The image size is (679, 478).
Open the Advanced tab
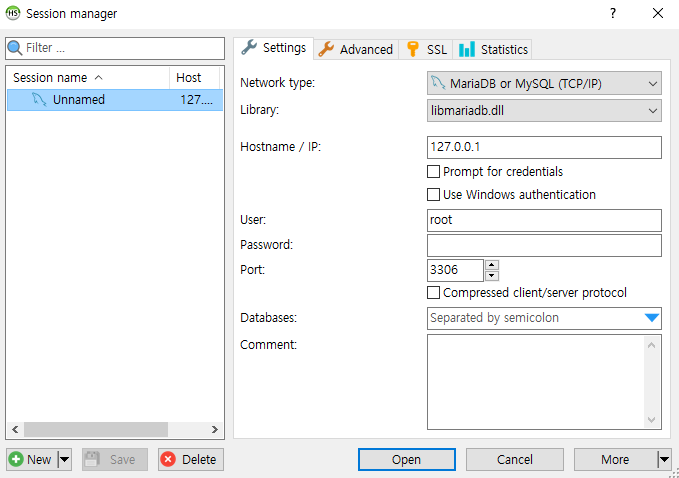[x=356, y=49]
